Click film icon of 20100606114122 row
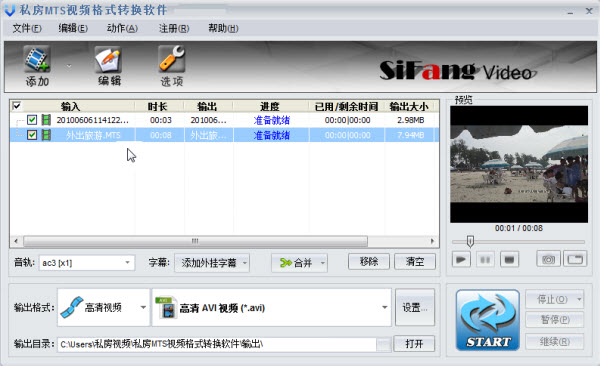Image resolution: width=600 pixels, height=366 pixels. pos(46,120)
